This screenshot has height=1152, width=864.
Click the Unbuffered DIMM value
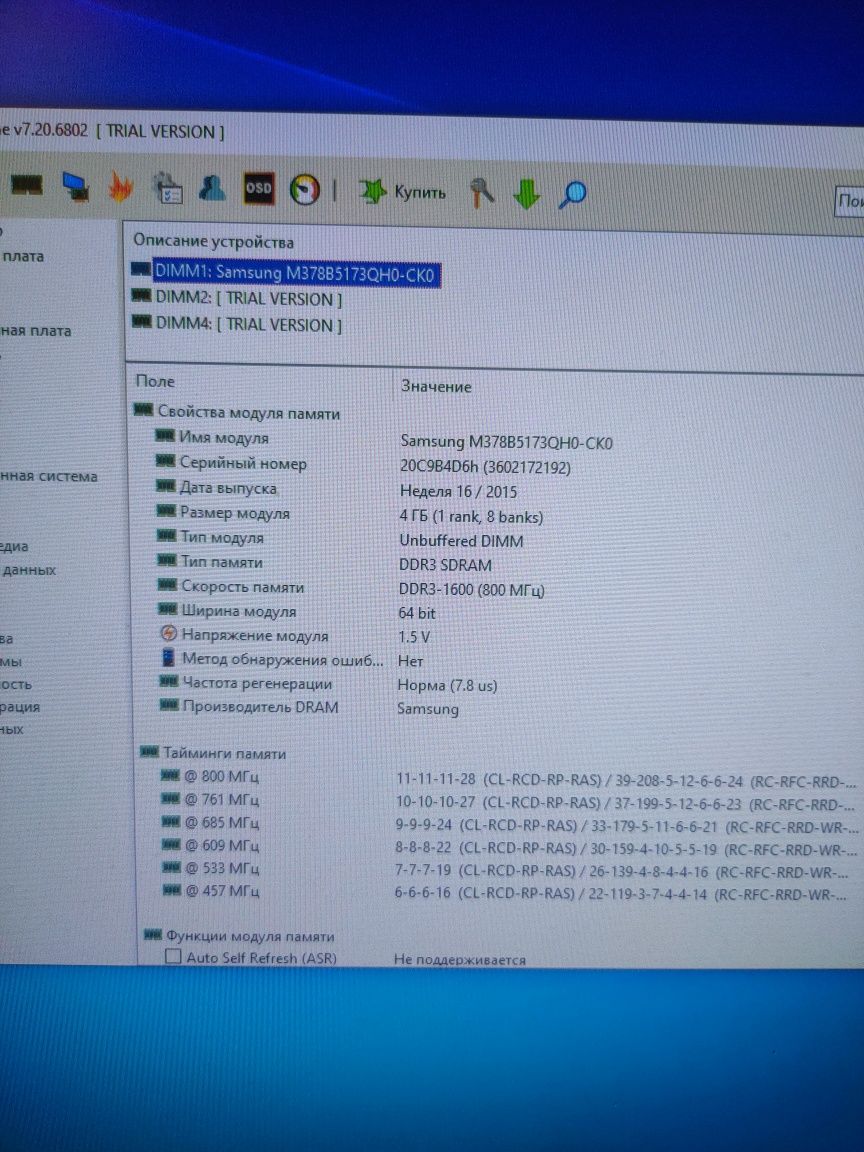coord(461,541)
